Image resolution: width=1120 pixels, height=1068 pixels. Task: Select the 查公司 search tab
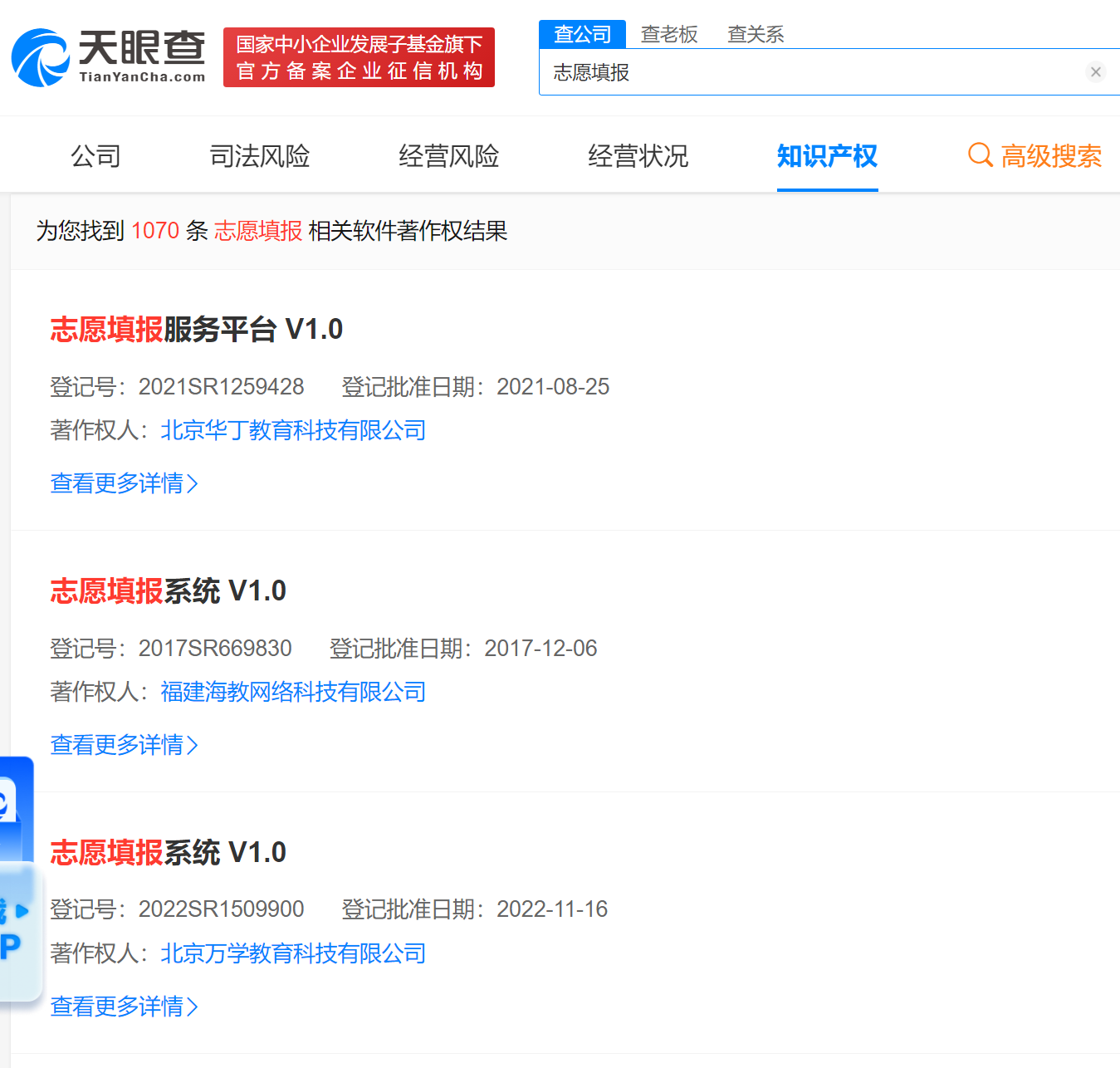(582, 34)
